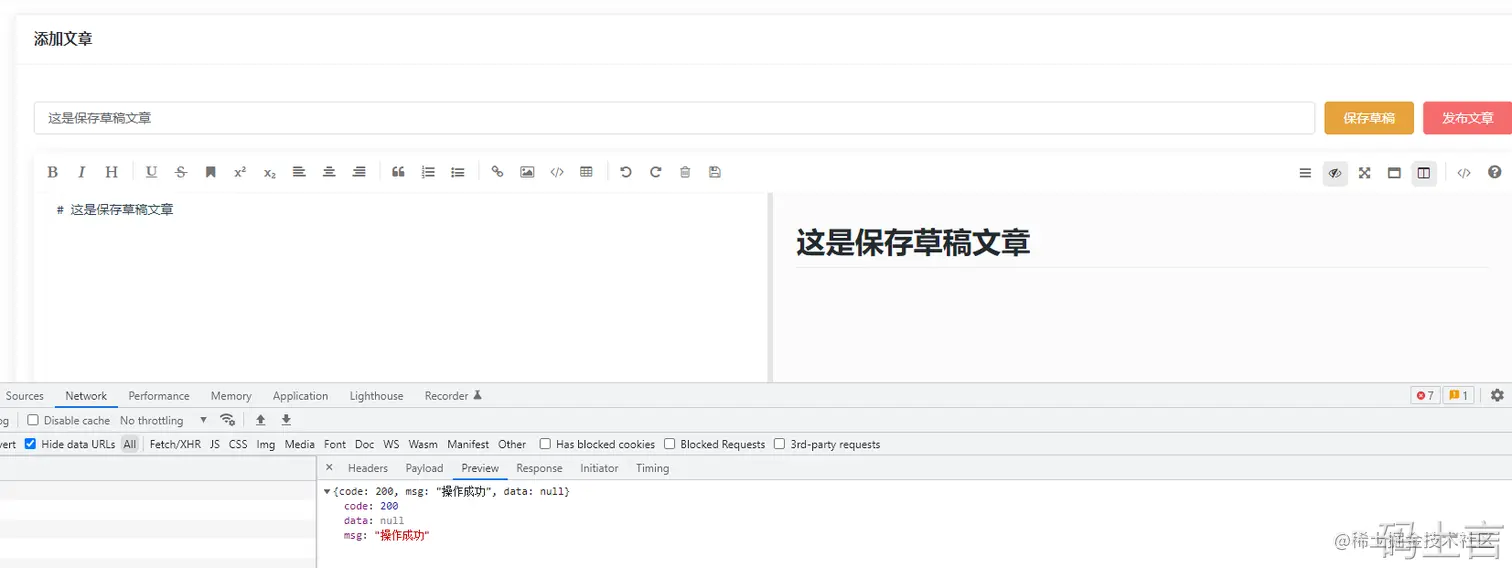1512x568 pixels.
Task: Show the Timing tab
Action: click(652, 468)
